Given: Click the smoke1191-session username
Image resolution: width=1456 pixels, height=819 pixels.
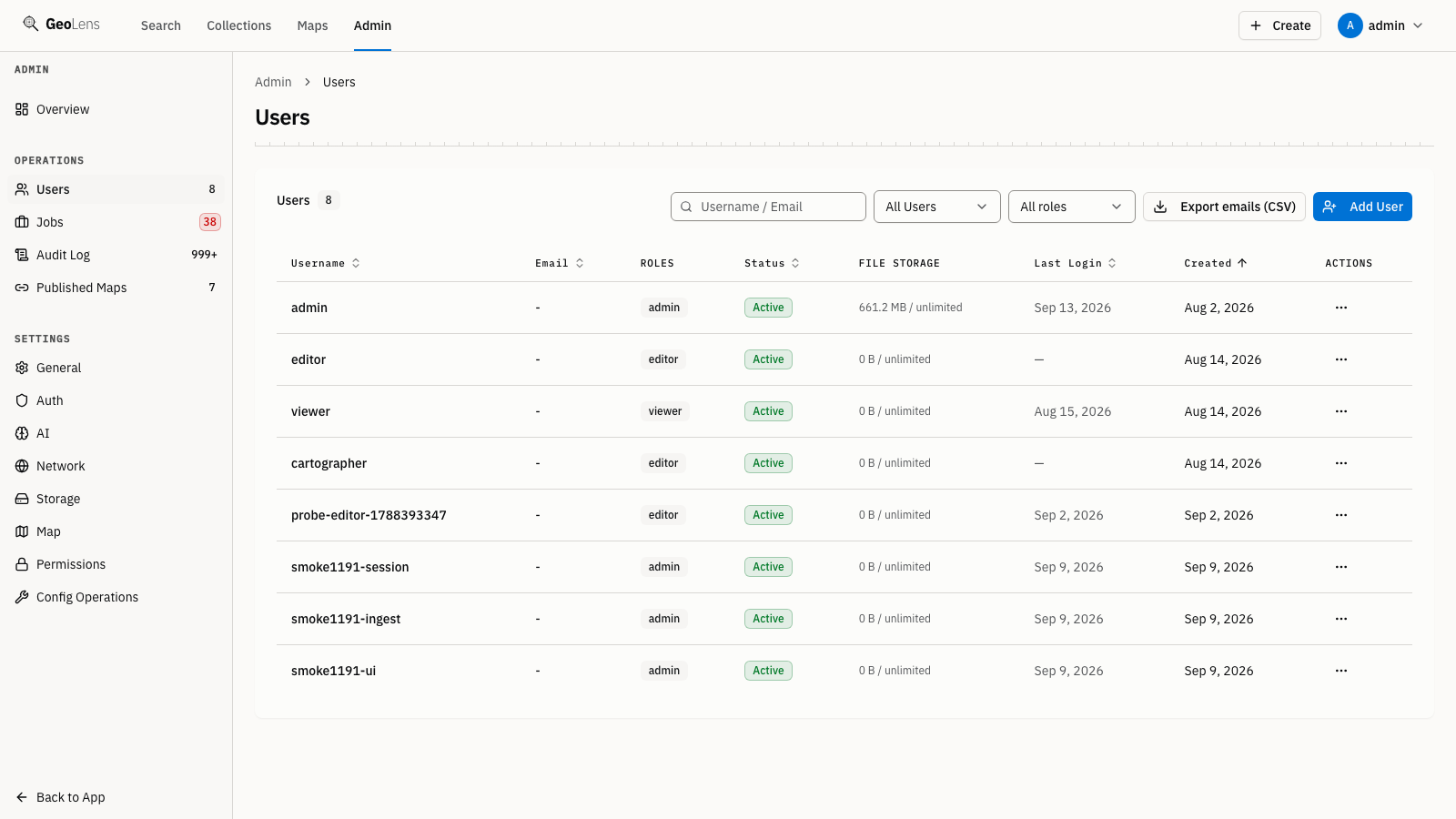Looking at the screenshot, I should 350,567.
